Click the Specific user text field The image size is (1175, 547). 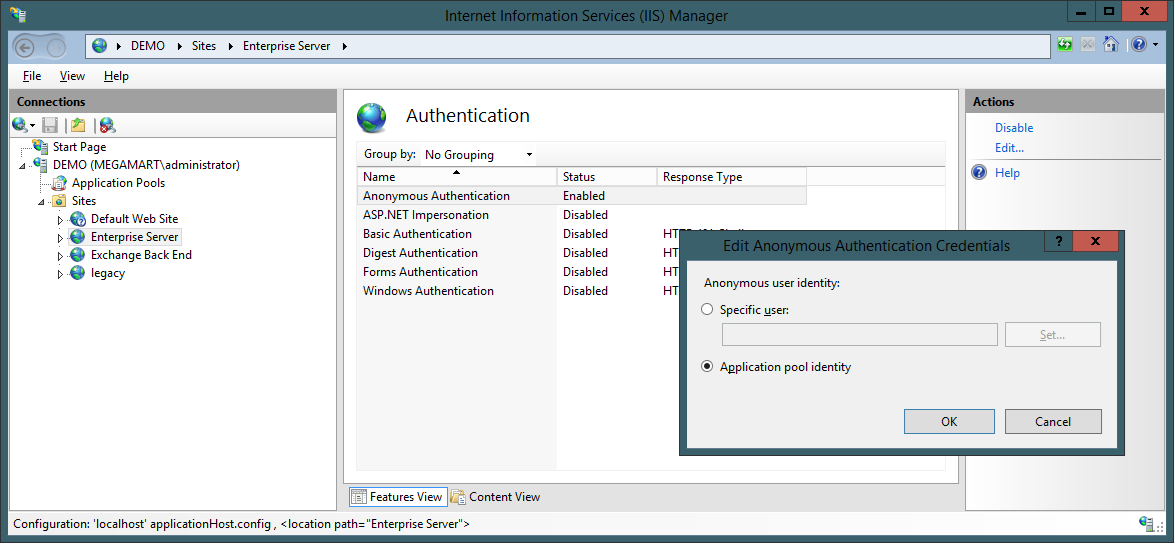860,335
